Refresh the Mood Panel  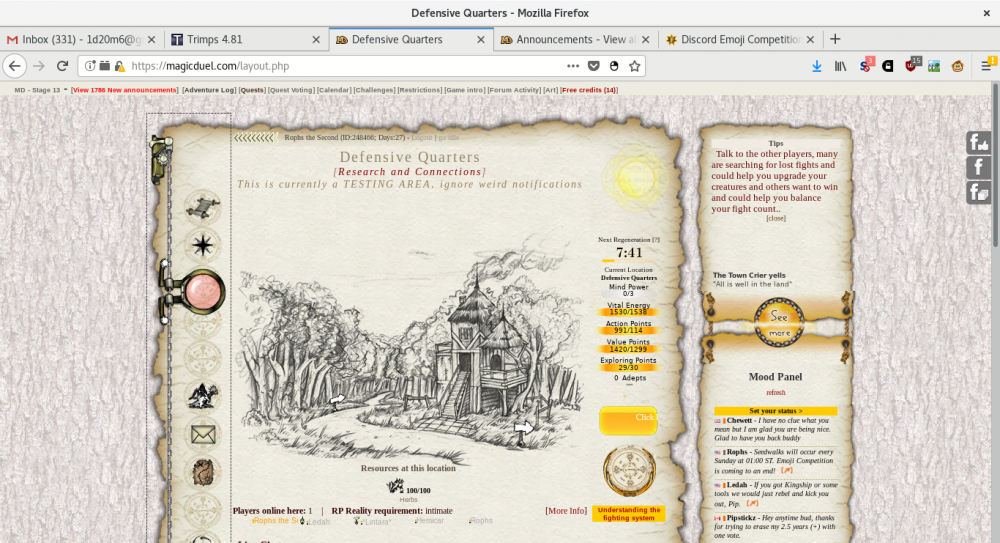[x=776, y=392]
